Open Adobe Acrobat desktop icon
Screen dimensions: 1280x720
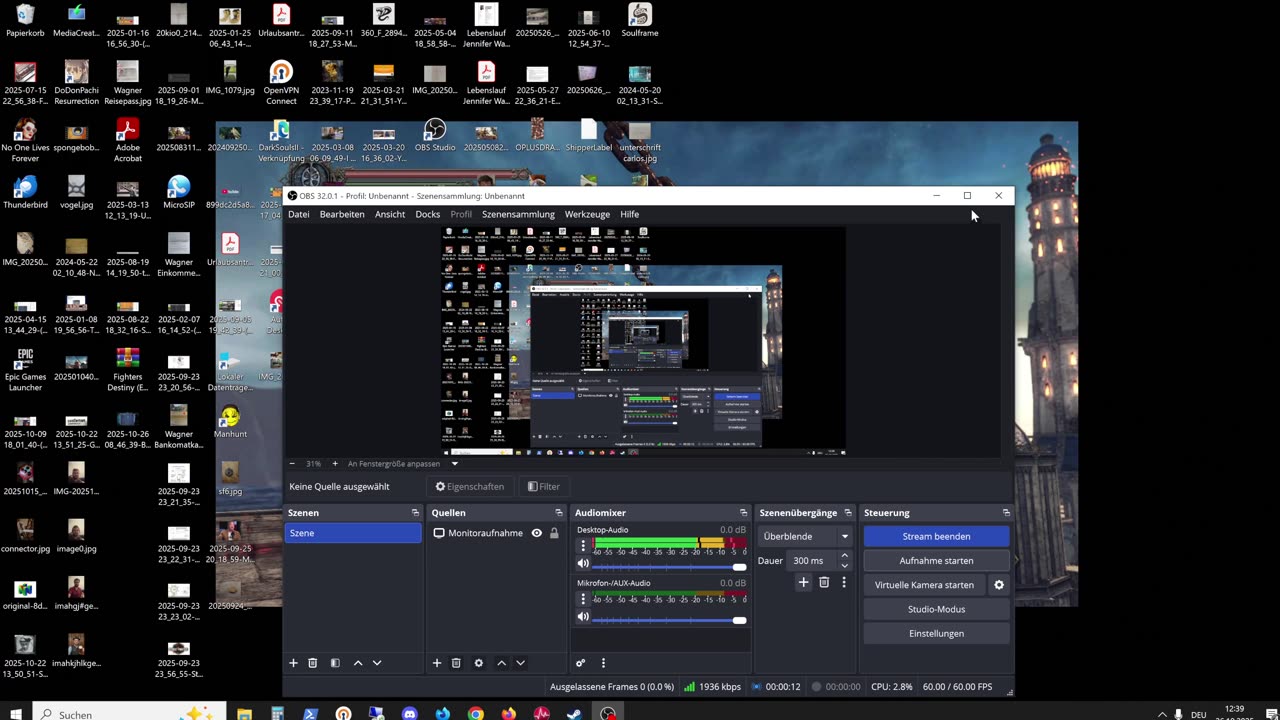click(x=127, y=140)
